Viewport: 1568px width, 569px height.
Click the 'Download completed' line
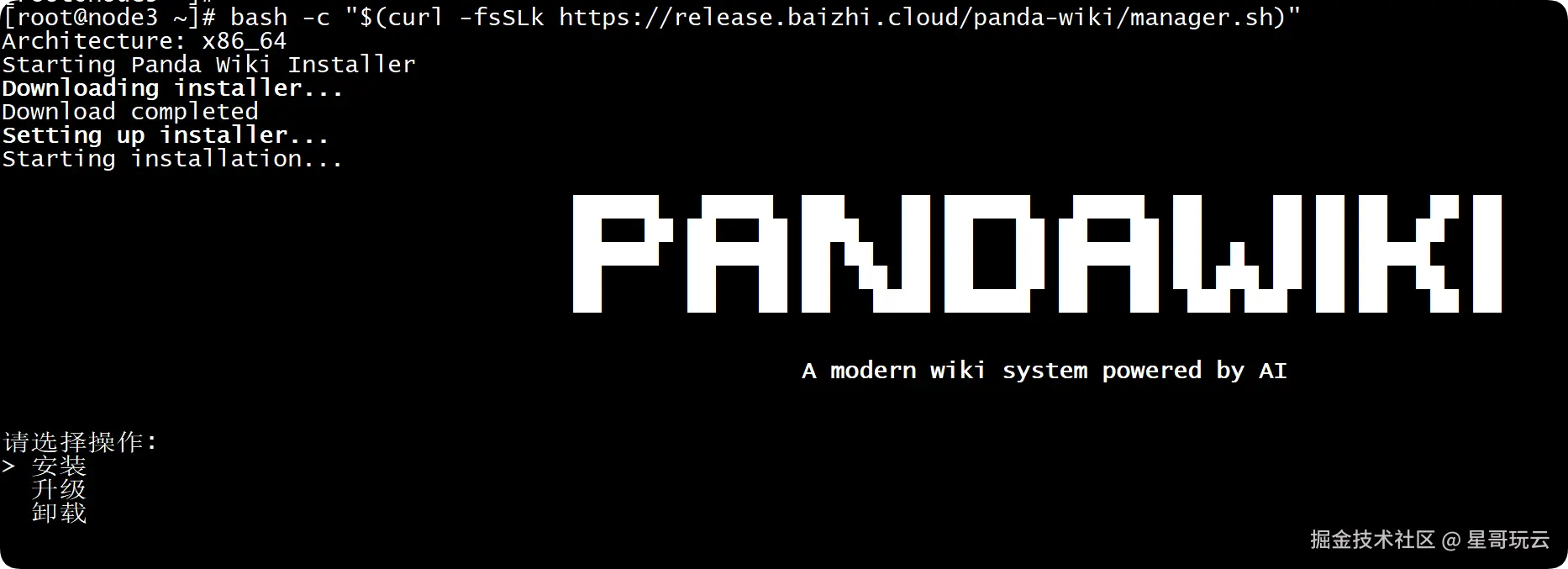[x=130, y=112]
